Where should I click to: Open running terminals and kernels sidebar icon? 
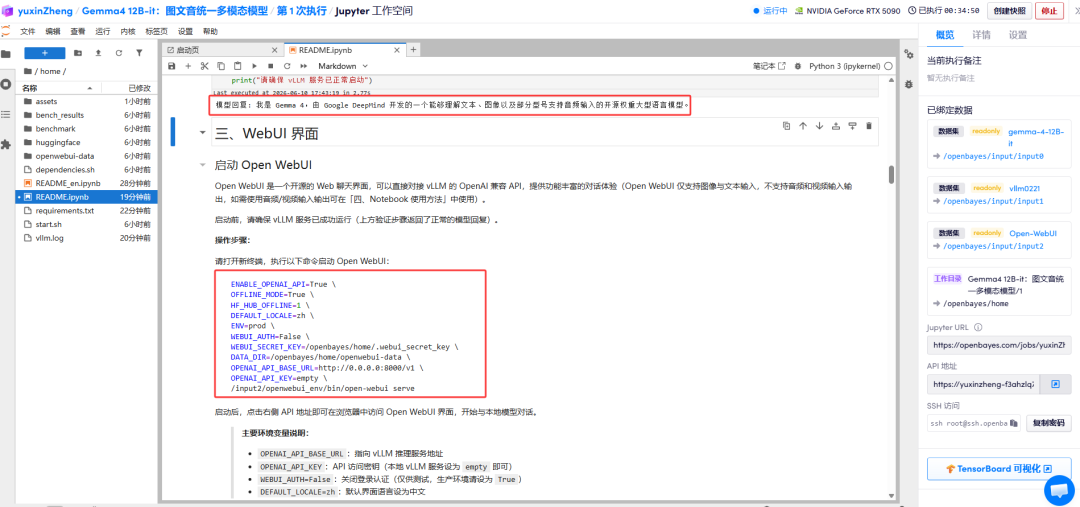click(x=6, y=84)
